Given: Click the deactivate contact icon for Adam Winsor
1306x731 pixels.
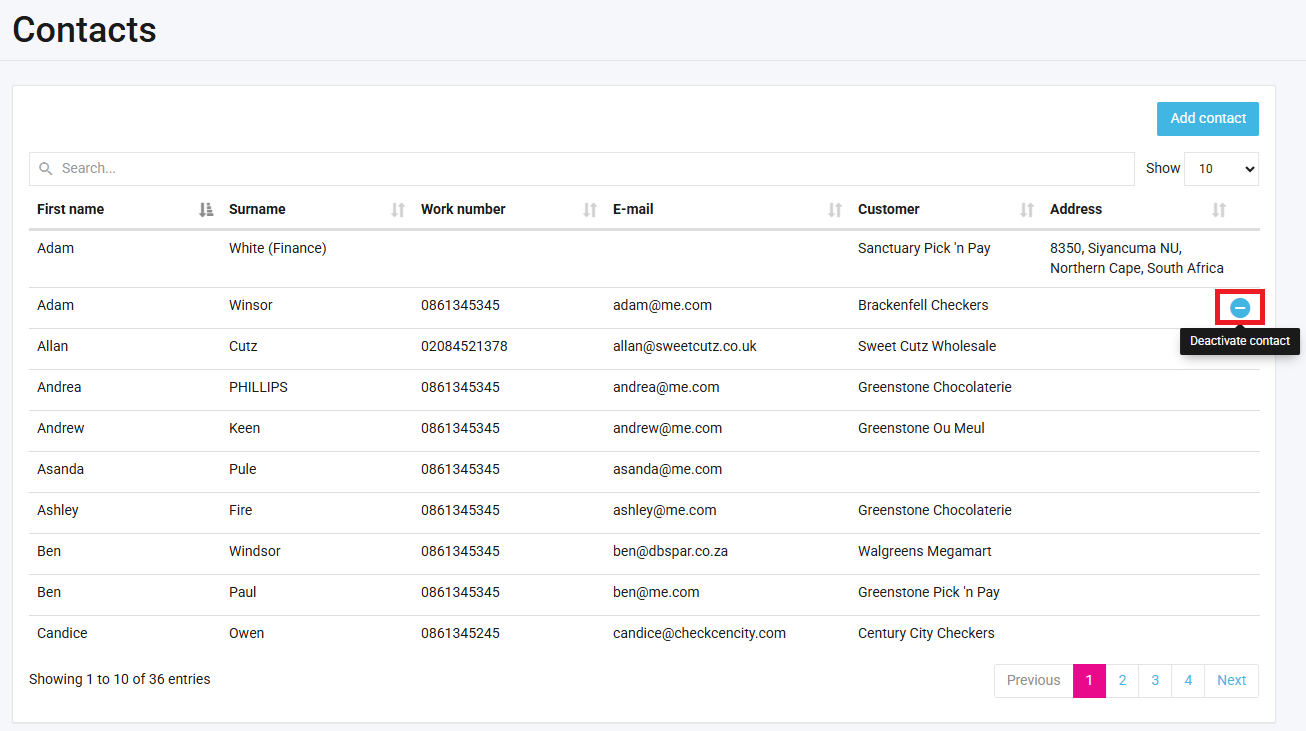Looking at the screenshot, I should pyautogui.click(x=1239, y=308).
